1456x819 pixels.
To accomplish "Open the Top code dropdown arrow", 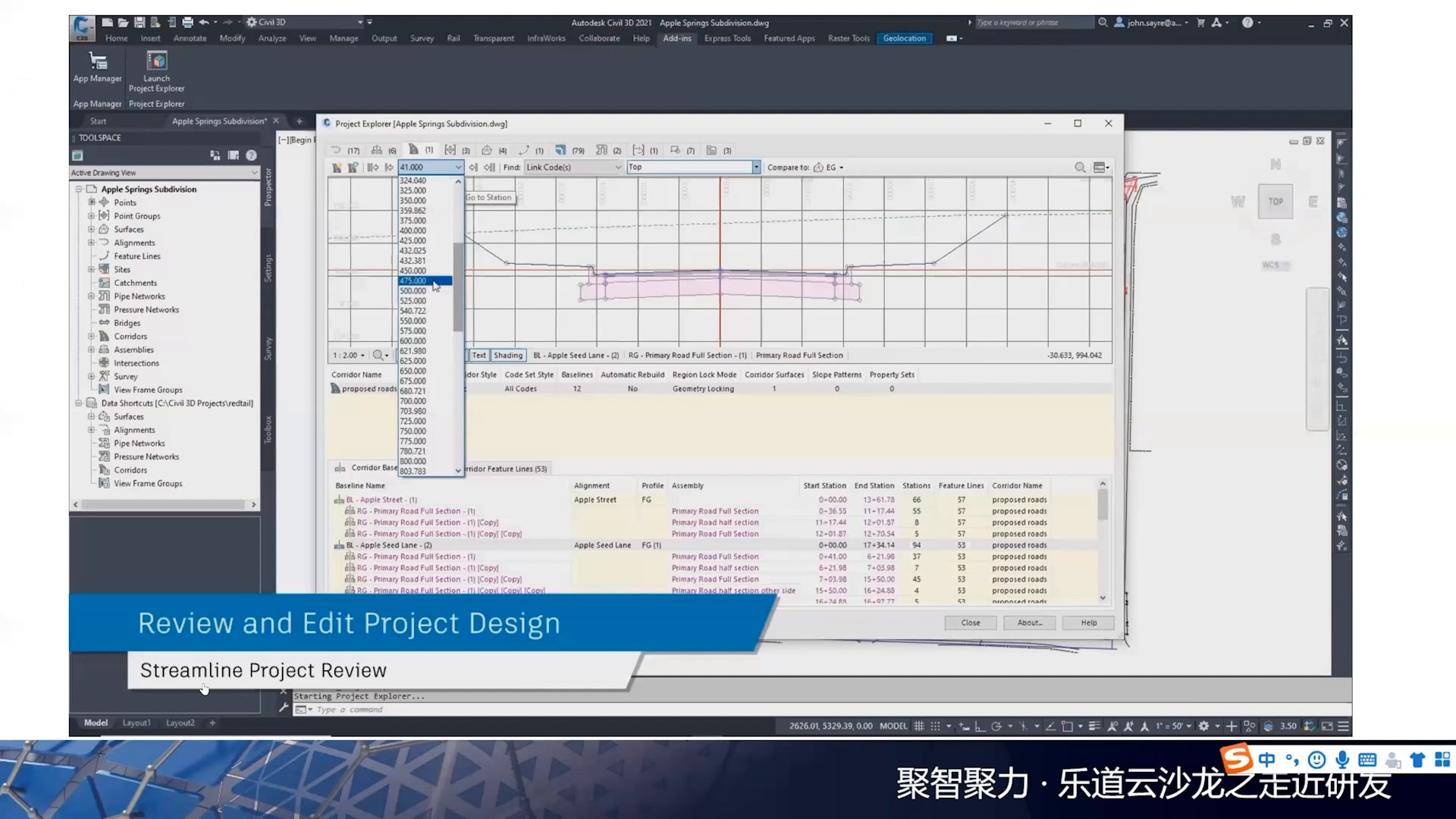I will coord(756,167).
